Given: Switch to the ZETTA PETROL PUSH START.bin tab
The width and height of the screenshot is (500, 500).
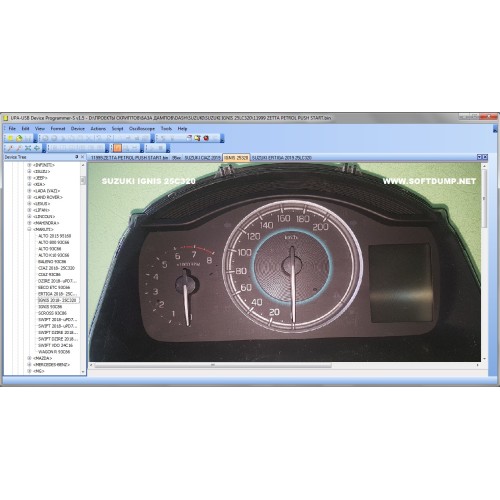Looking at the screenshot, I should coord(129,158).
